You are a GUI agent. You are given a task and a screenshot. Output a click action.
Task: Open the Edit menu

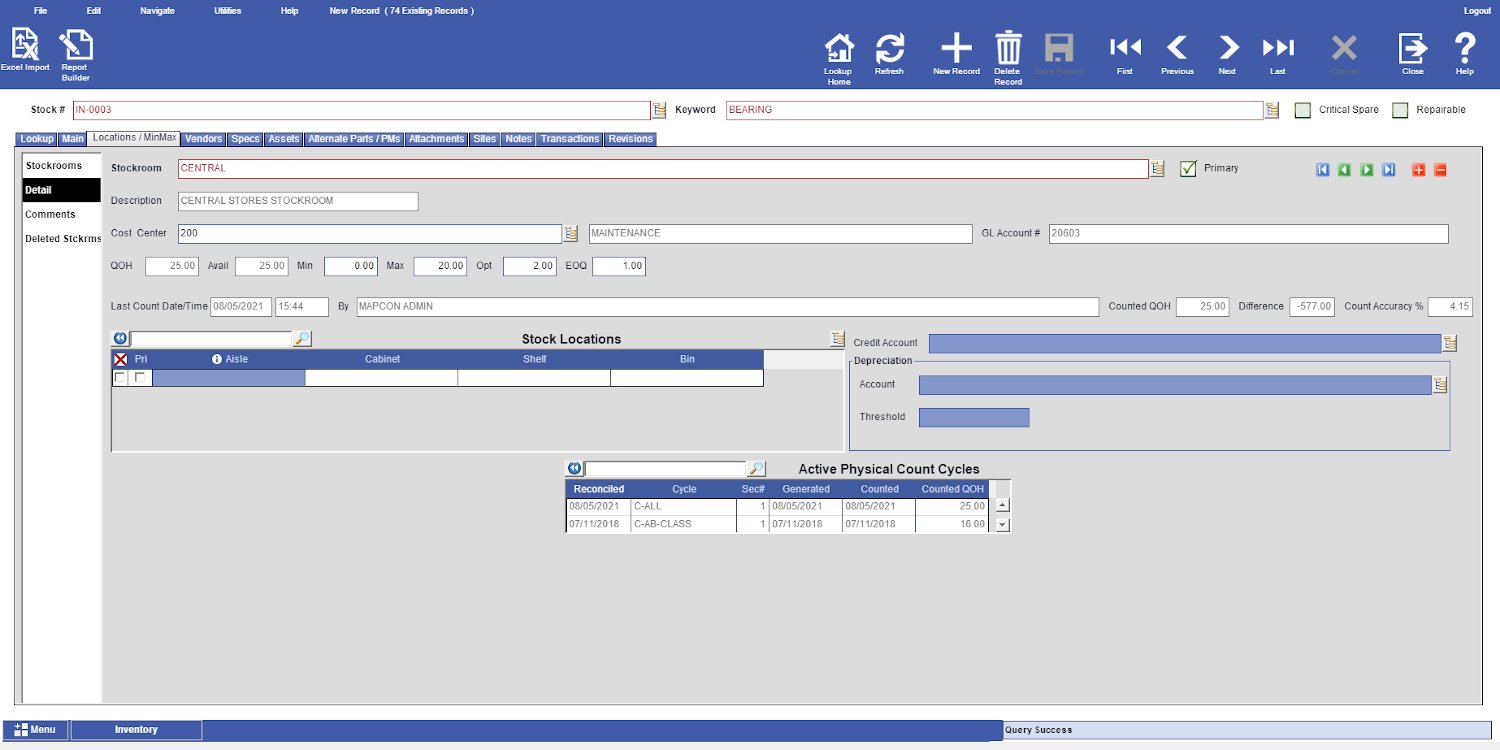click(94, 11)
